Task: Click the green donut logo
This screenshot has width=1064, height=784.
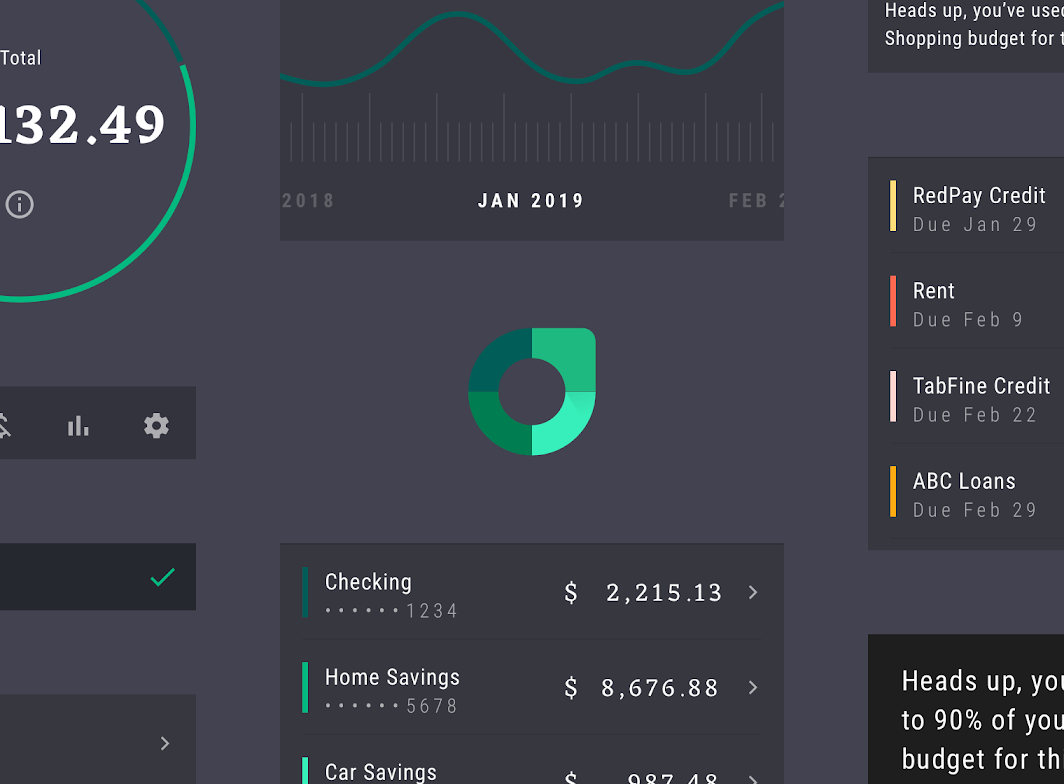Action: click(532, 392)
